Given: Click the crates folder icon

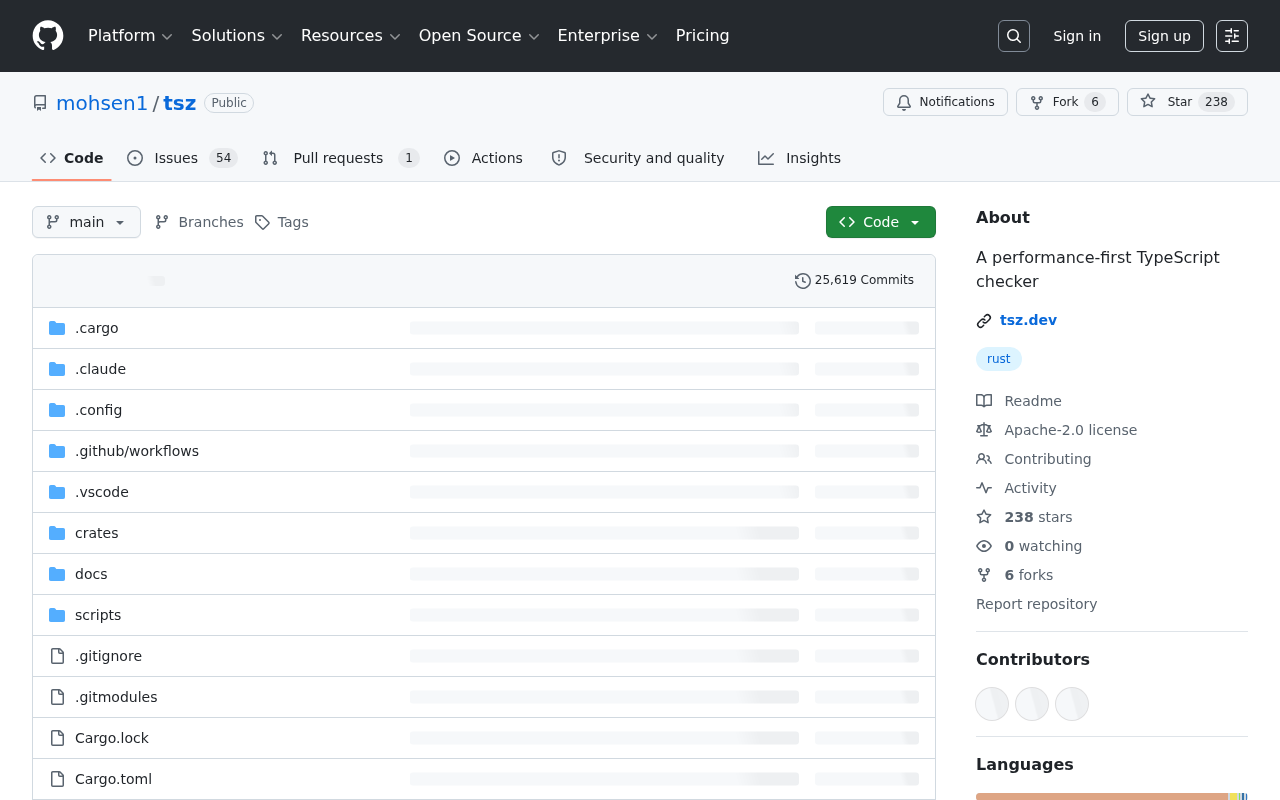Looking at the screenshot, I should click(57, 533).
